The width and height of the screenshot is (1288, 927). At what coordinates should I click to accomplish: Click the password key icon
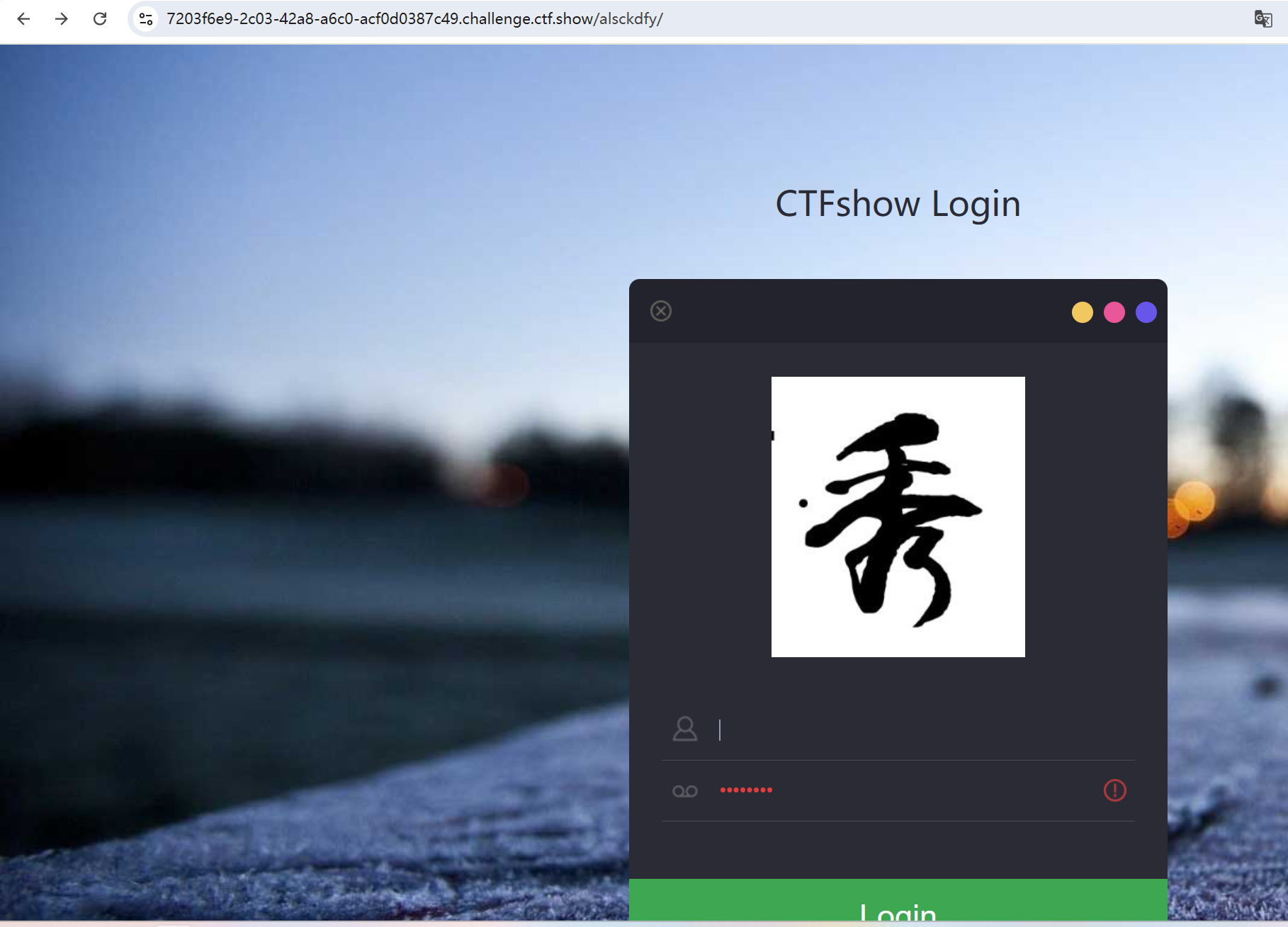[x=685, y=791]
